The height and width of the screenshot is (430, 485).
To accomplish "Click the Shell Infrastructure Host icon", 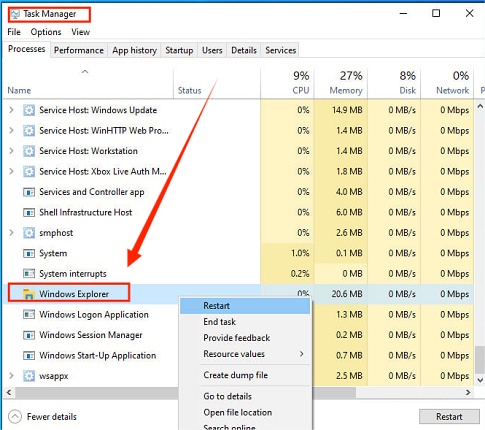I will point(29,213).
